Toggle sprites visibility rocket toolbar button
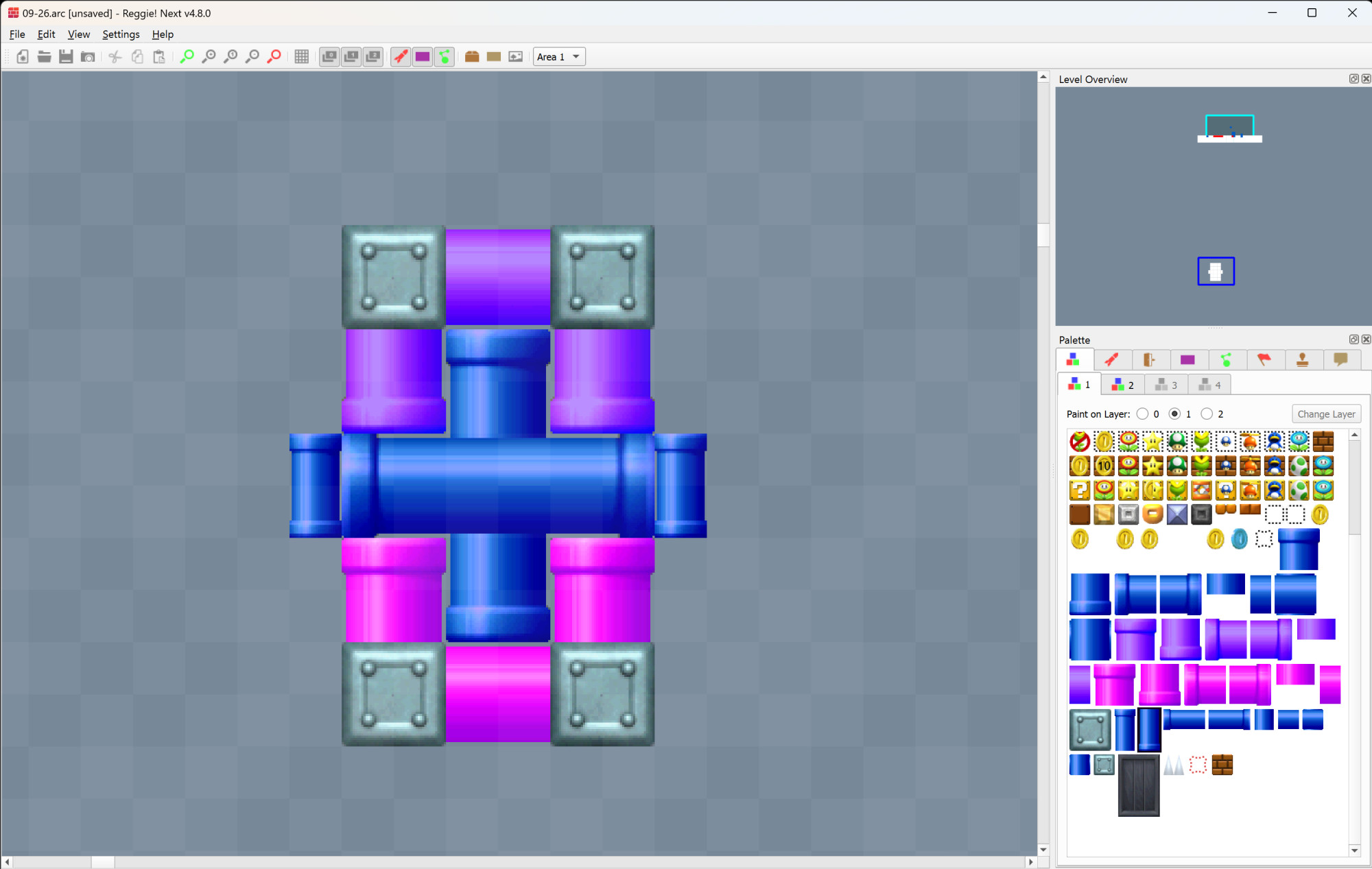The height and width of the screenshot is (869, 1372). 401,57
